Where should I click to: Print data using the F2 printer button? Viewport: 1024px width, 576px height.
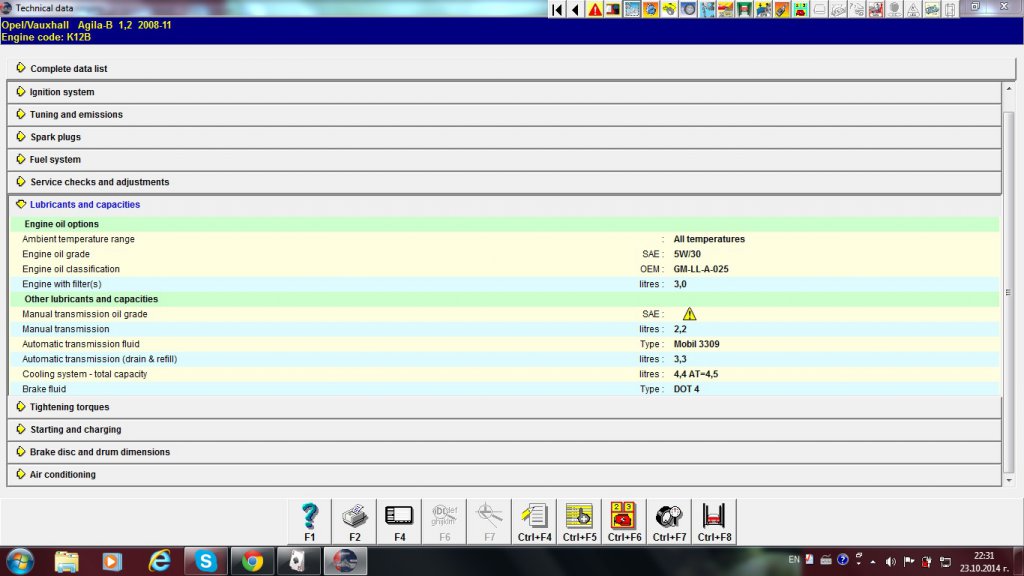[x=355, y=521]
